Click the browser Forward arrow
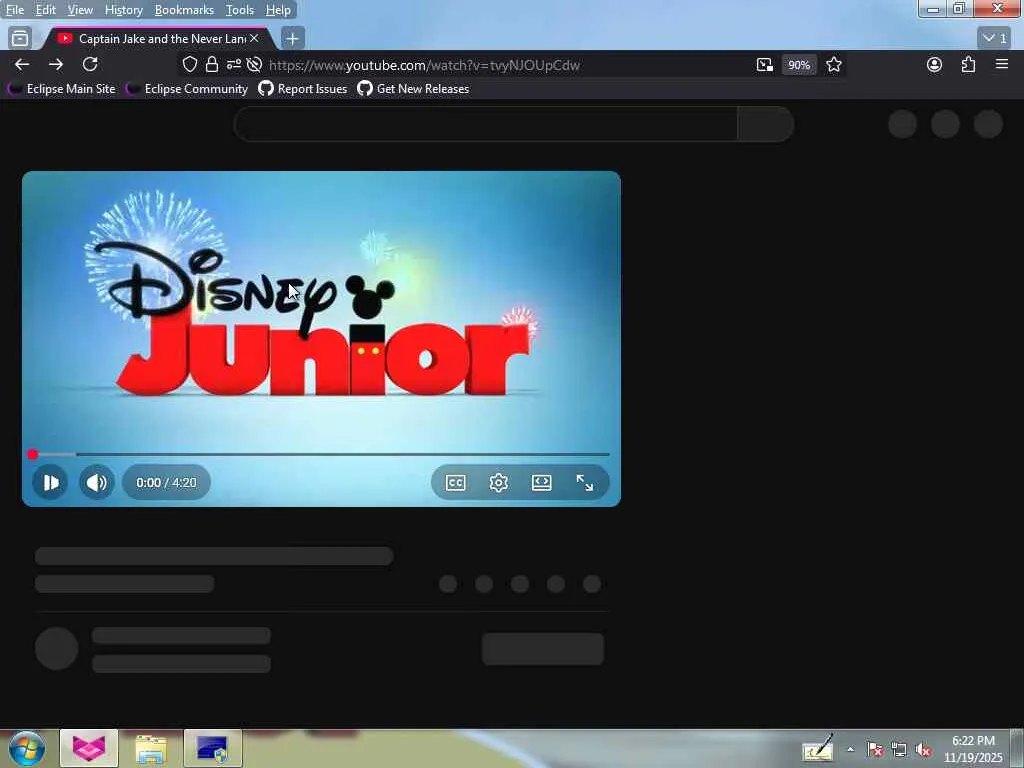The height and width of the screenshot is (768, 1024). coord(56,64)
